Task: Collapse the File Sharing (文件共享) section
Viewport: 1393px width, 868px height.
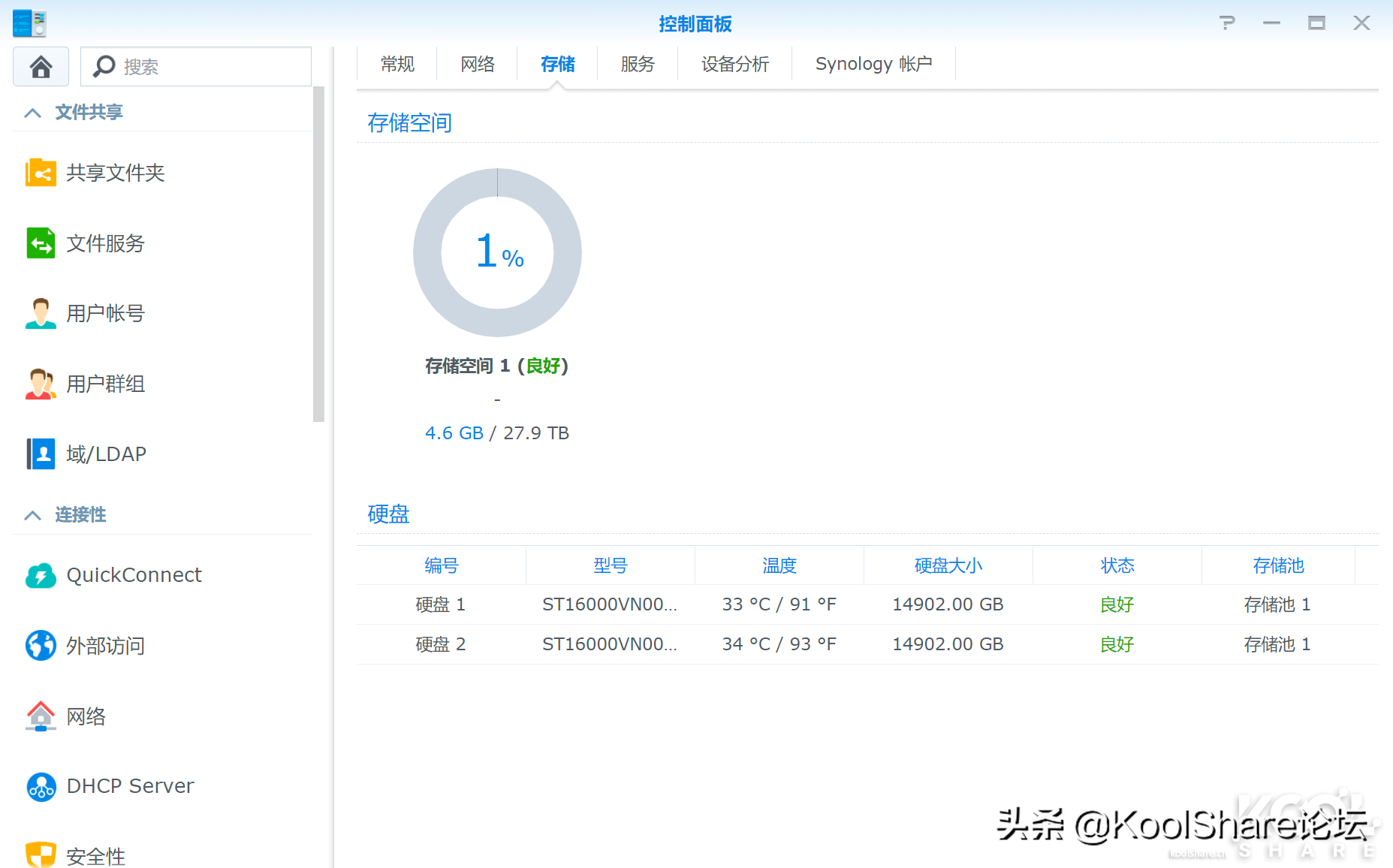Action: tap(32, 113)
